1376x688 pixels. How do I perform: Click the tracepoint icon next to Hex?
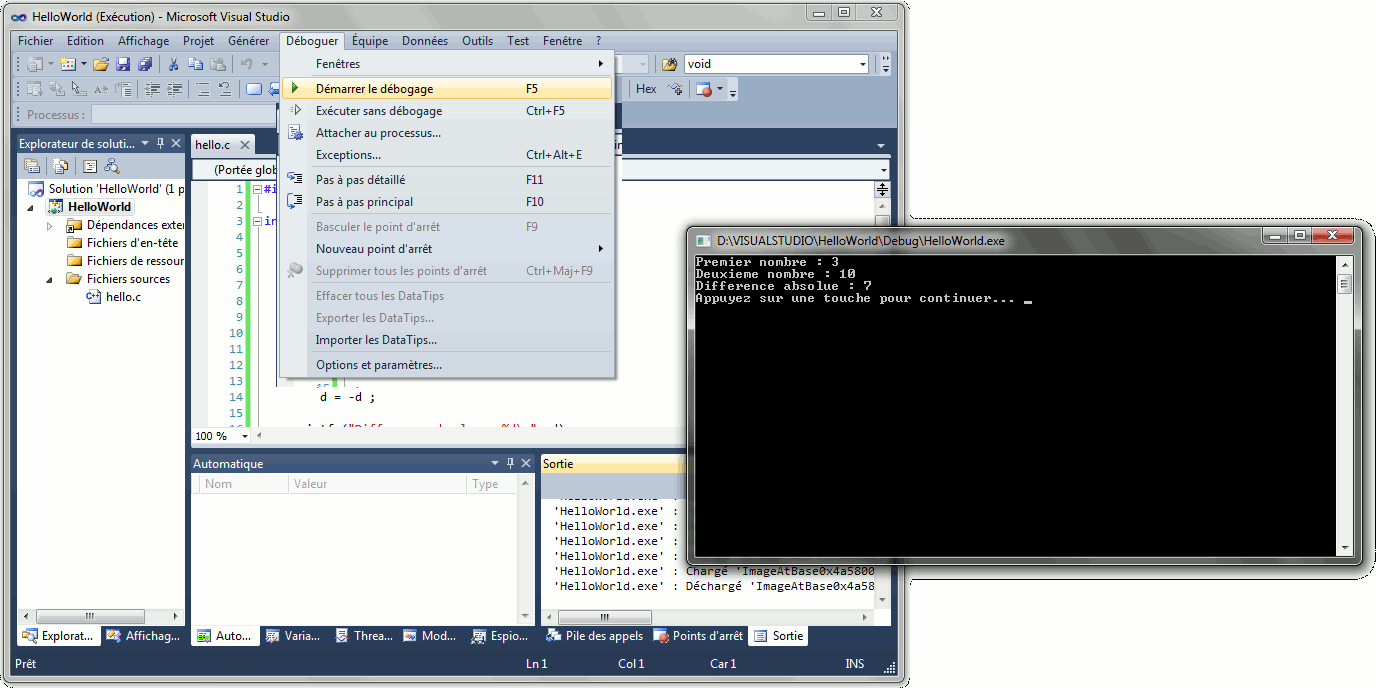coord(676,89)
